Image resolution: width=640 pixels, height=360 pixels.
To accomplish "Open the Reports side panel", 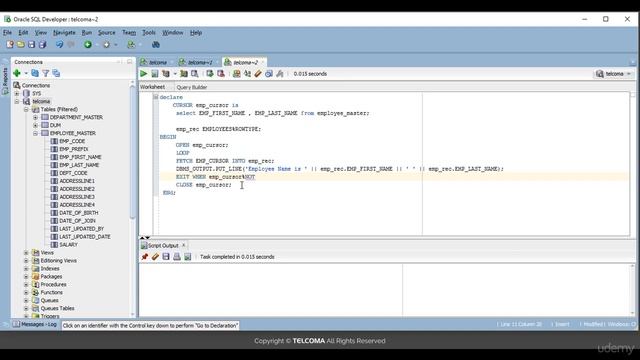I will (x=5, y=81).
